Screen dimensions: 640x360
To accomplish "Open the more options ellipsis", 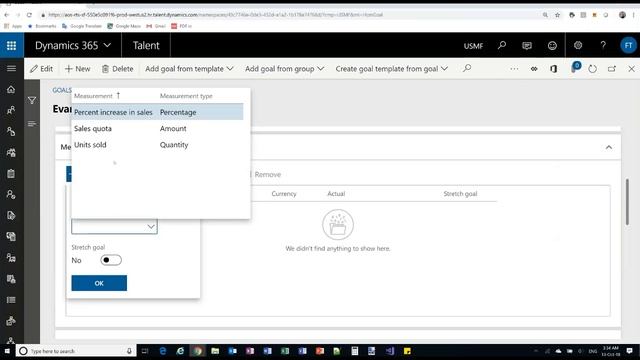I will click(x=514, y=69).
